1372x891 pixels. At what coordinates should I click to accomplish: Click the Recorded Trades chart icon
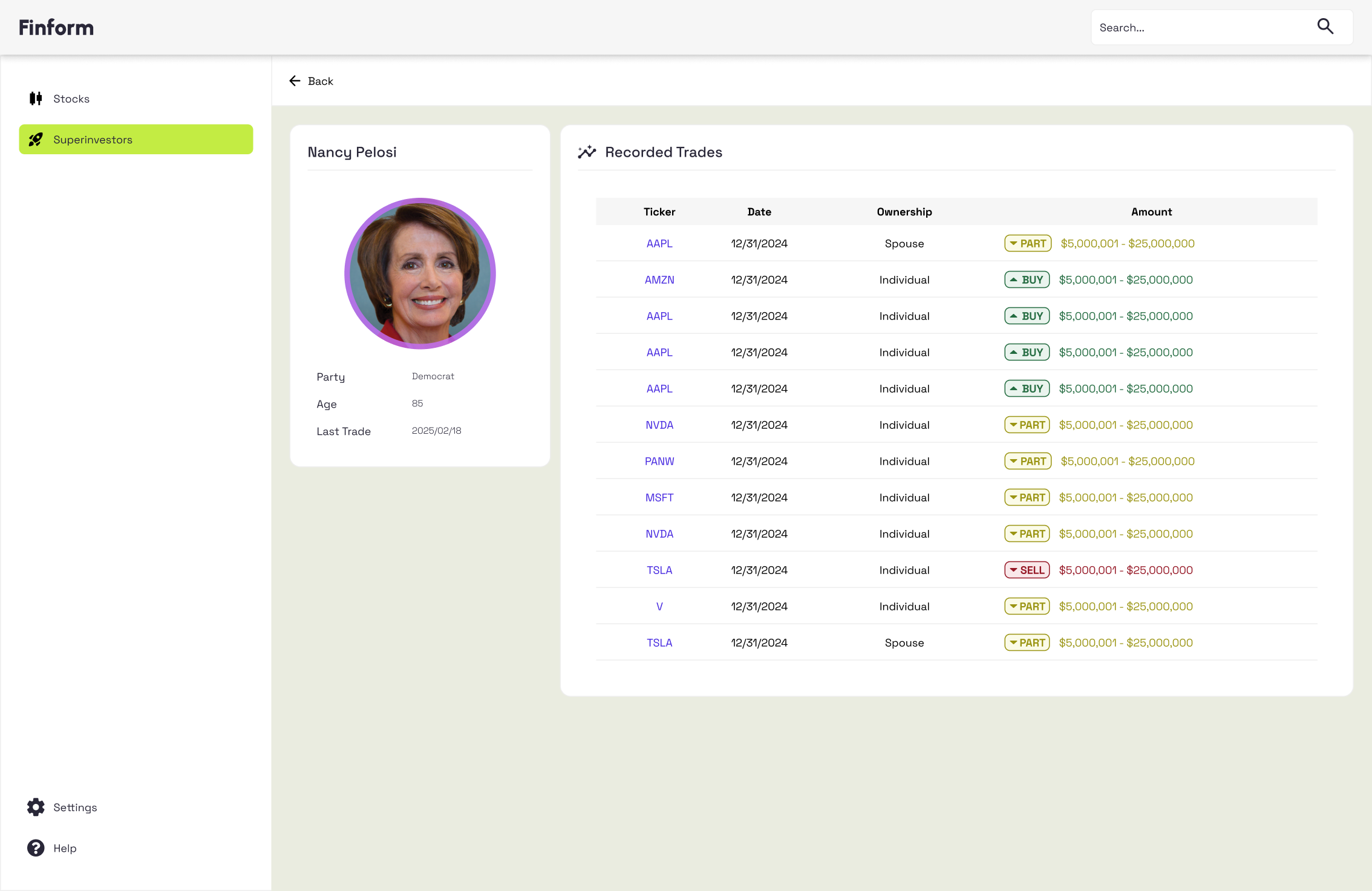pyautogui.click(x=587, y=152)
